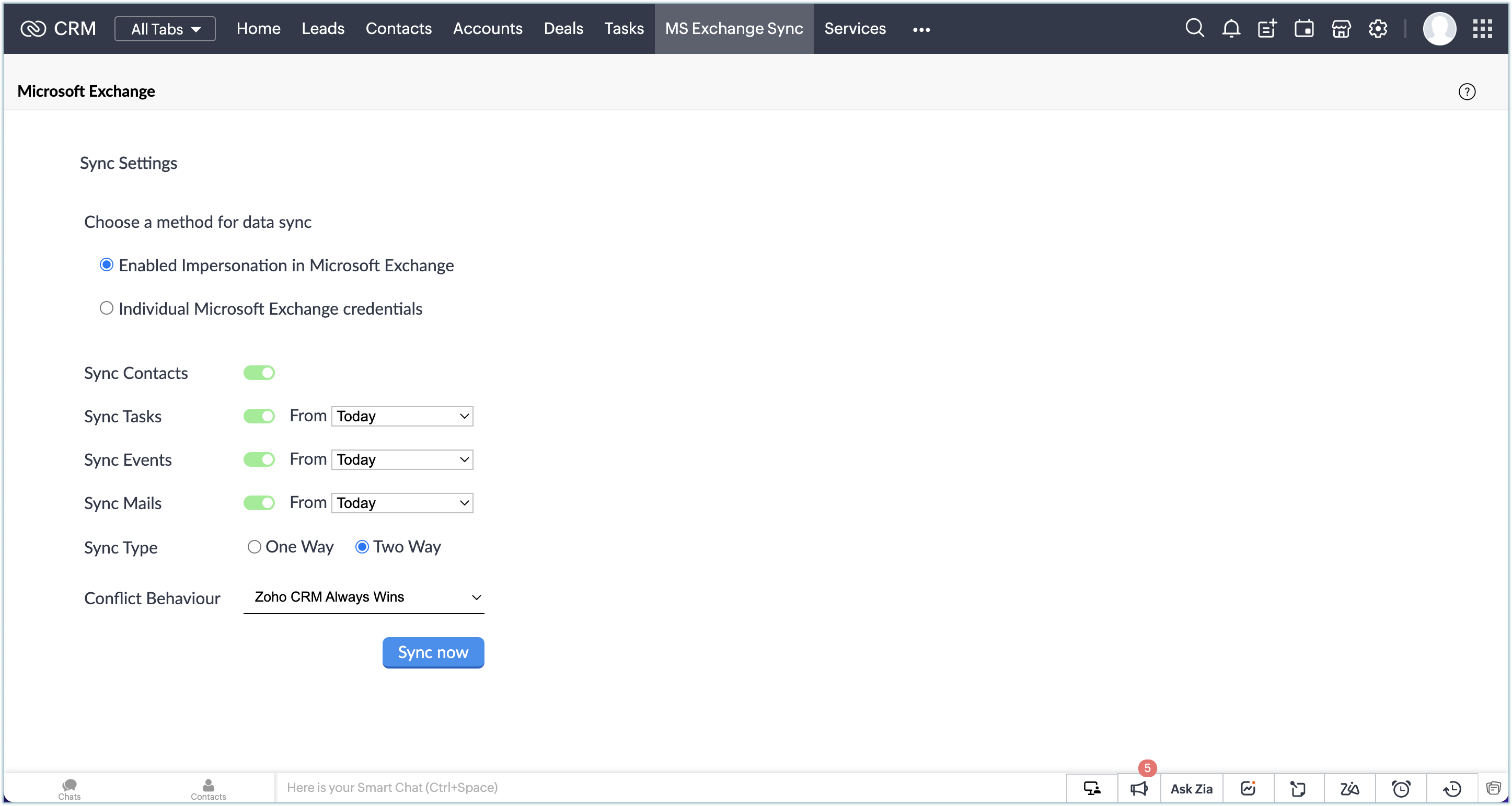Screen dimensions: 1512x806
Task: Open the Services tab
Action: pyautogui.click(x=855, y=28)
